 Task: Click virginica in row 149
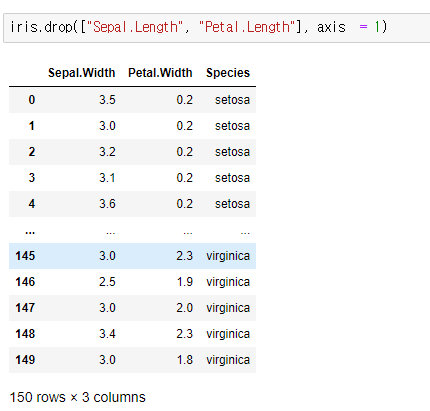[228, 360]
